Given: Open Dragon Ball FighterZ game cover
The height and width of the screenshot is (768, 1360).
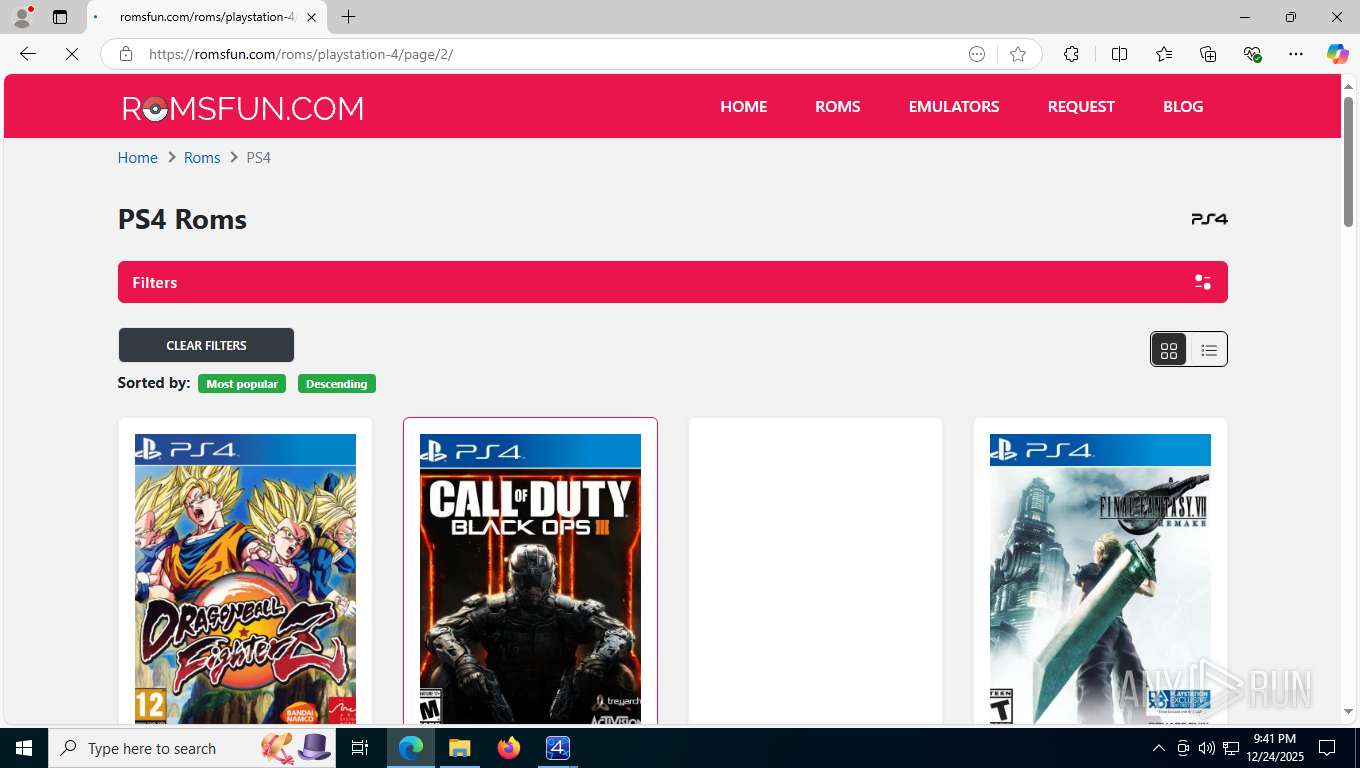Looking at the screenshot, I should click(x=245, y=579).
